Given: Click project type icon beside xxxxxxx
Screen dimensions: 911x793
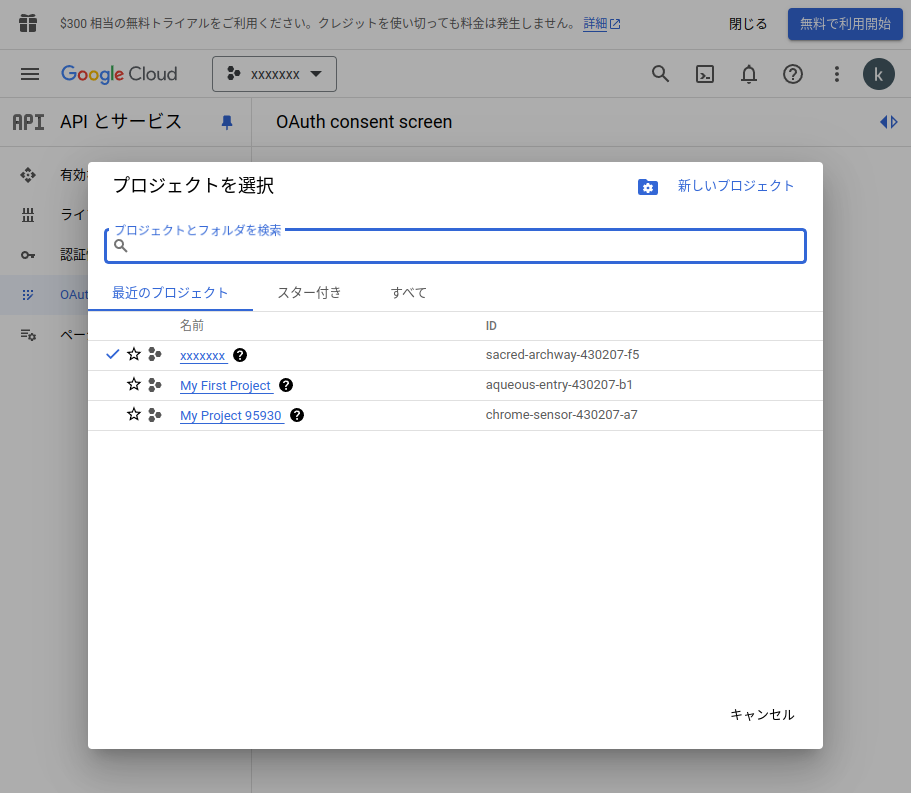Looking at the screenshot, I should pos(155,354).
